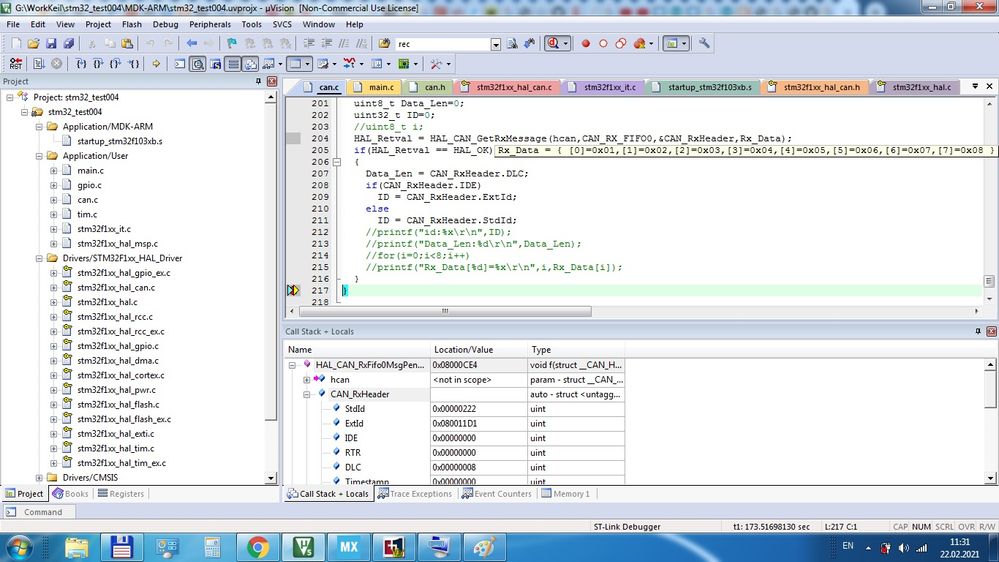The image size is (999, 562).
Task: Click the code editor horizontal scrollbar
Action: (445, 311)
